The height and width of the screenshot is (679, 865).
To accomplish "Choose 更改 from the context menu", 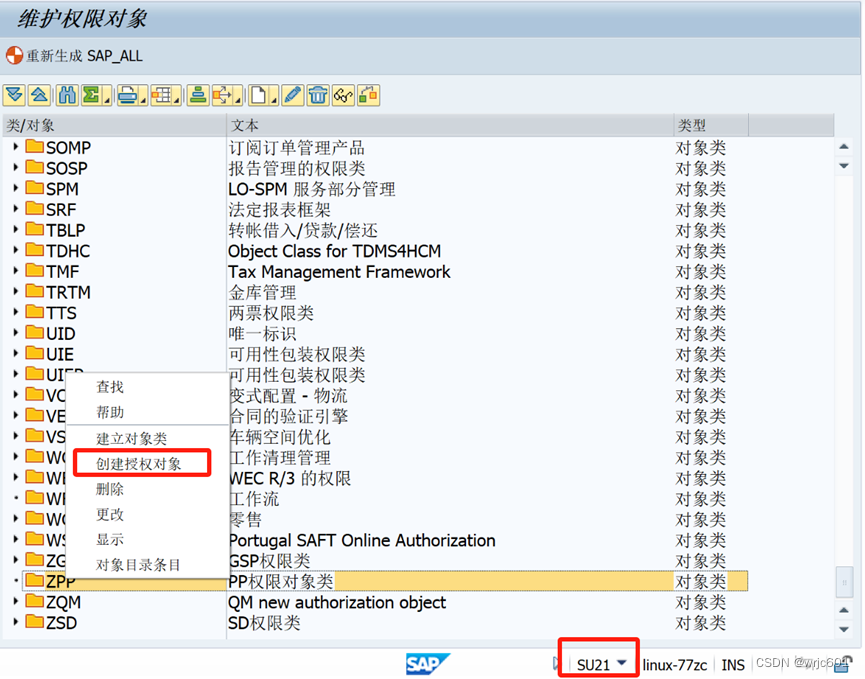I will click(110, 515).
